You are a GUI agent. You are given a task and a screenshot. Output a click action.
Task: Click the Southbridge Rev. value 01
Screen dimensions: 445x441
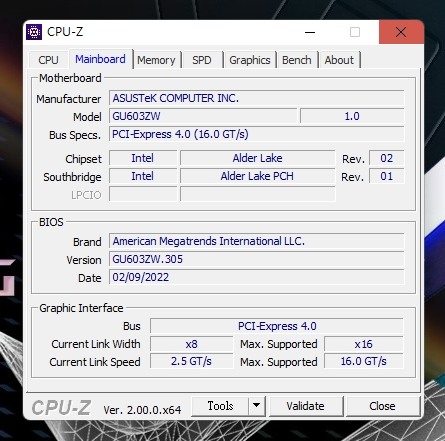tap(387, 176)
